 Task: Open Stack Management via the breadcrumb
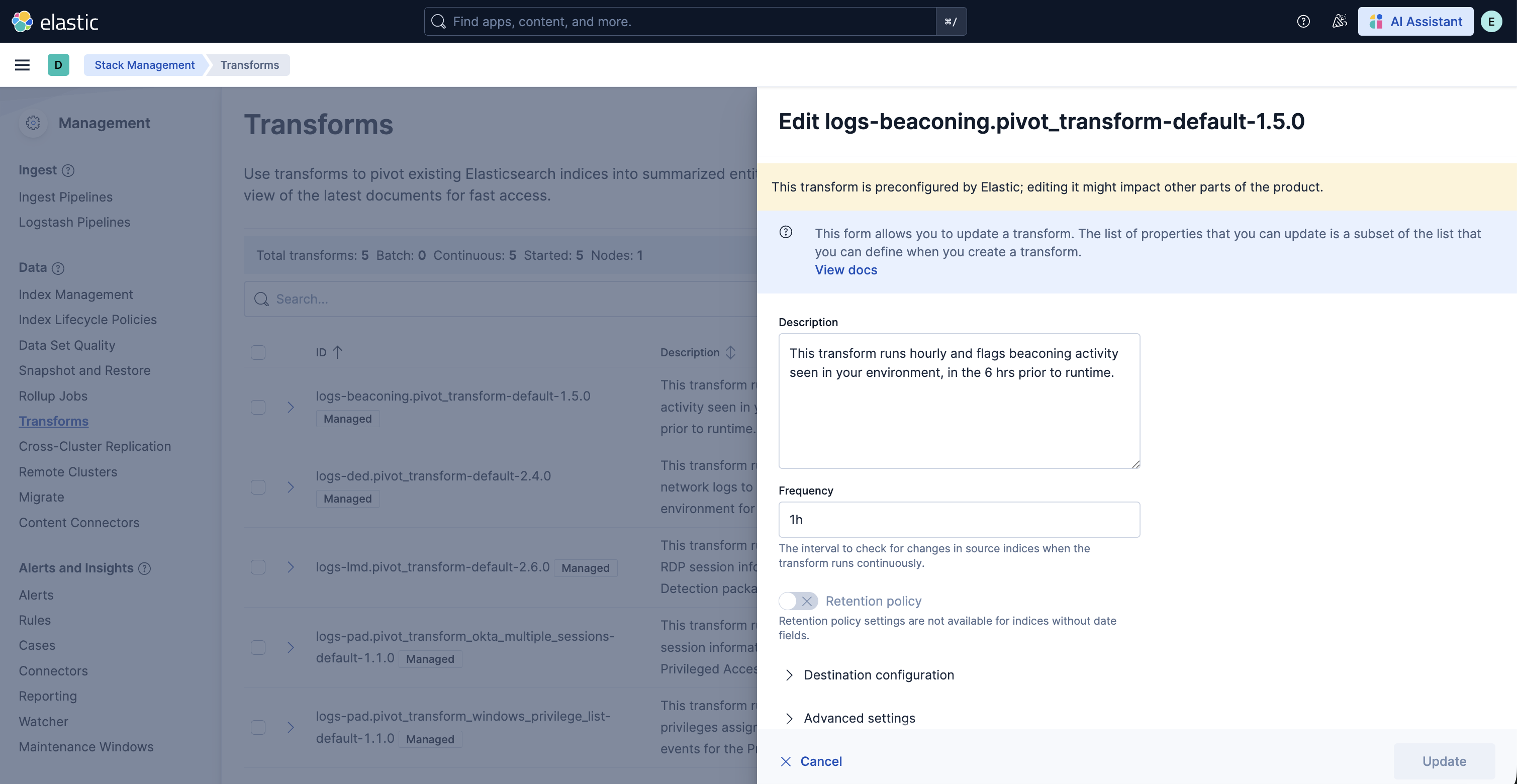(144, 65)
